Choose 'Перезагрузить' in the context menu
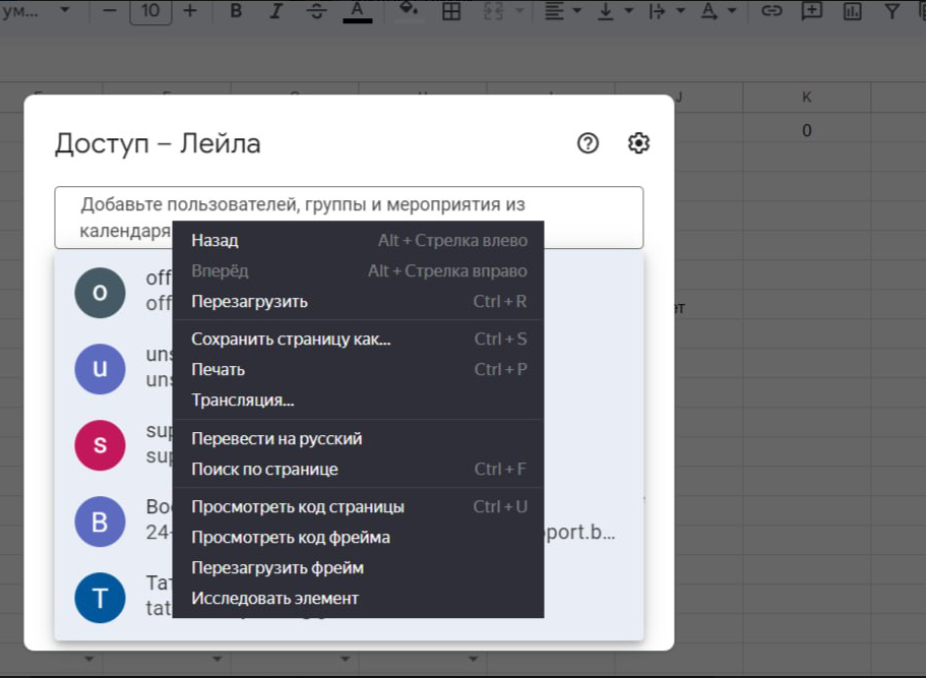The image size is (926, 678). point(358,301)
